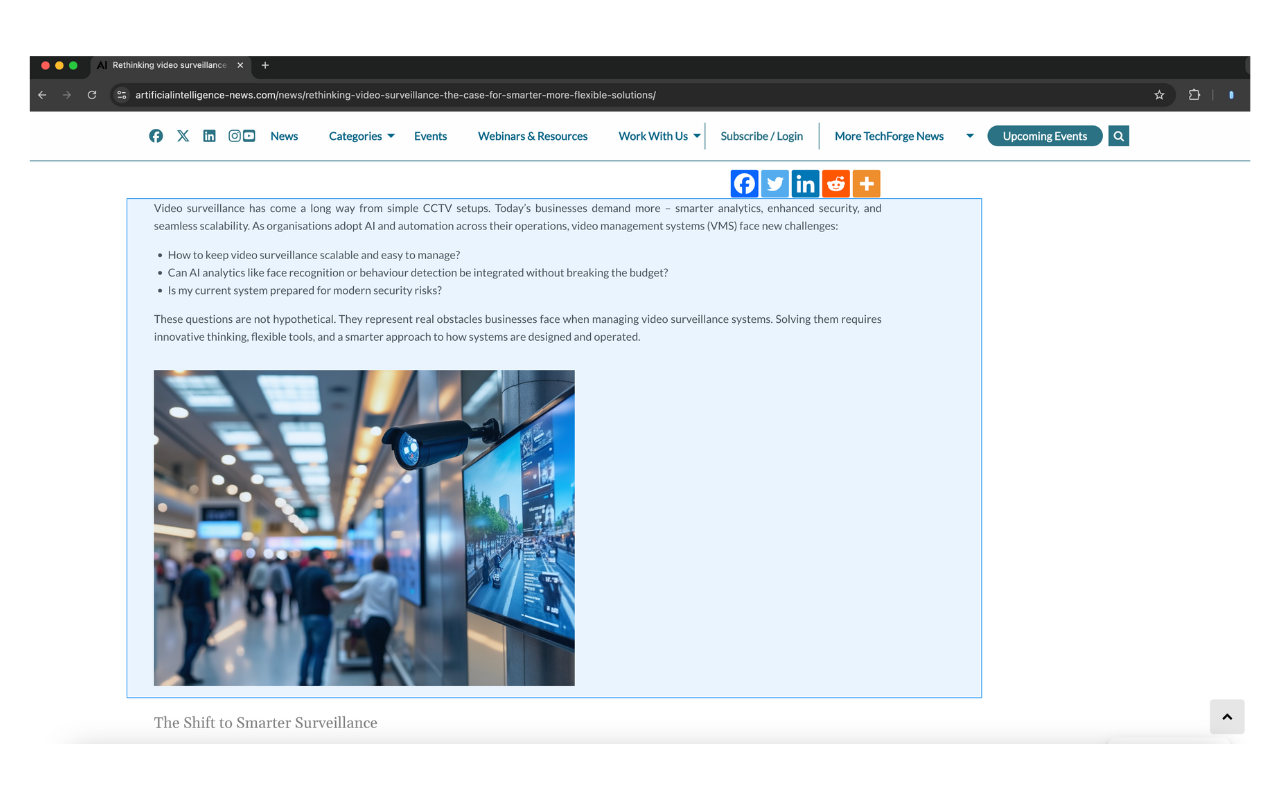
Task: Open the site search magnifier icon
Action: [x=1118, y=135]
